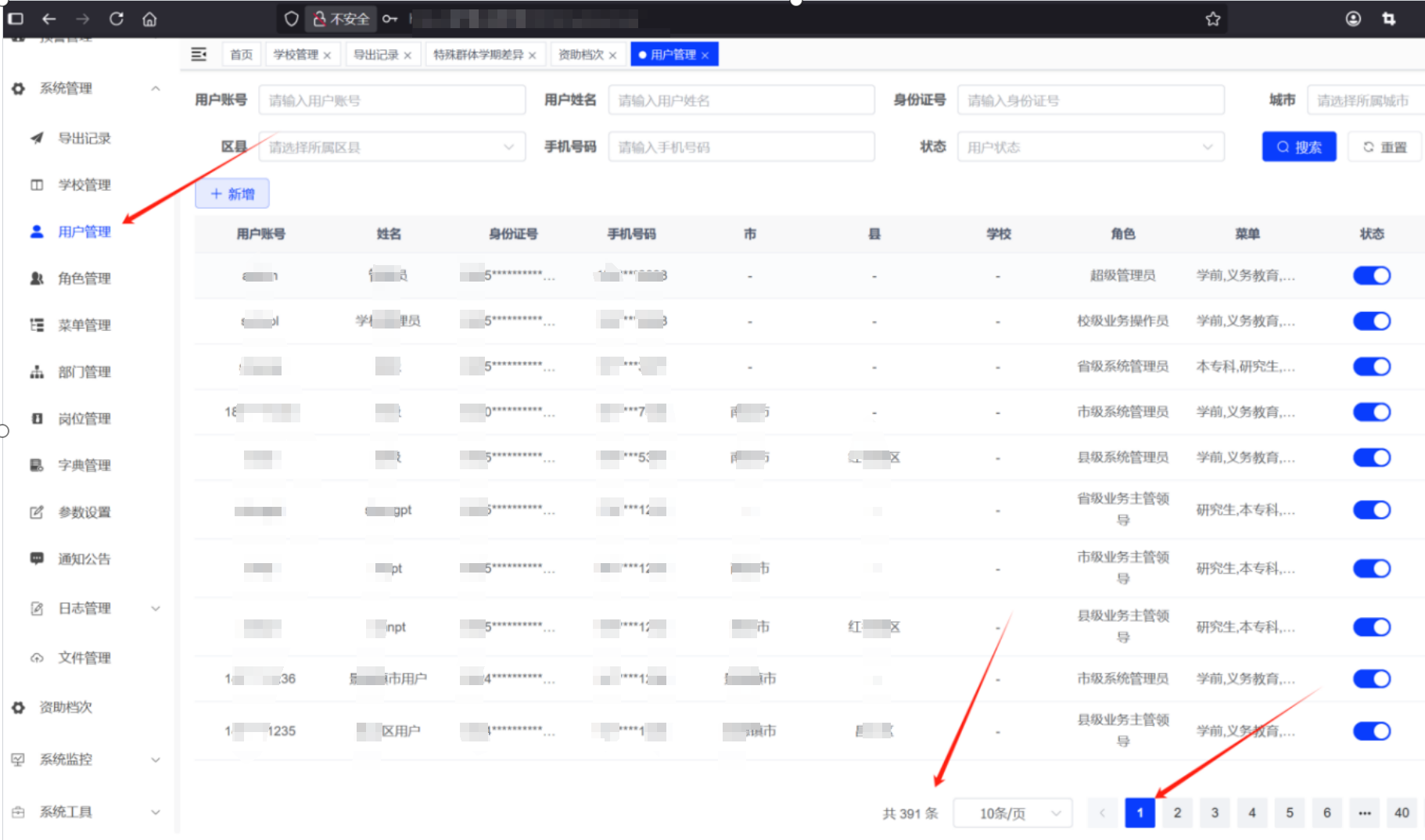The height and width of the screenshot is (840, 1425).
Task: Toggle status switch for 县级系统管理员 row
Action: tap(1371, 457)
